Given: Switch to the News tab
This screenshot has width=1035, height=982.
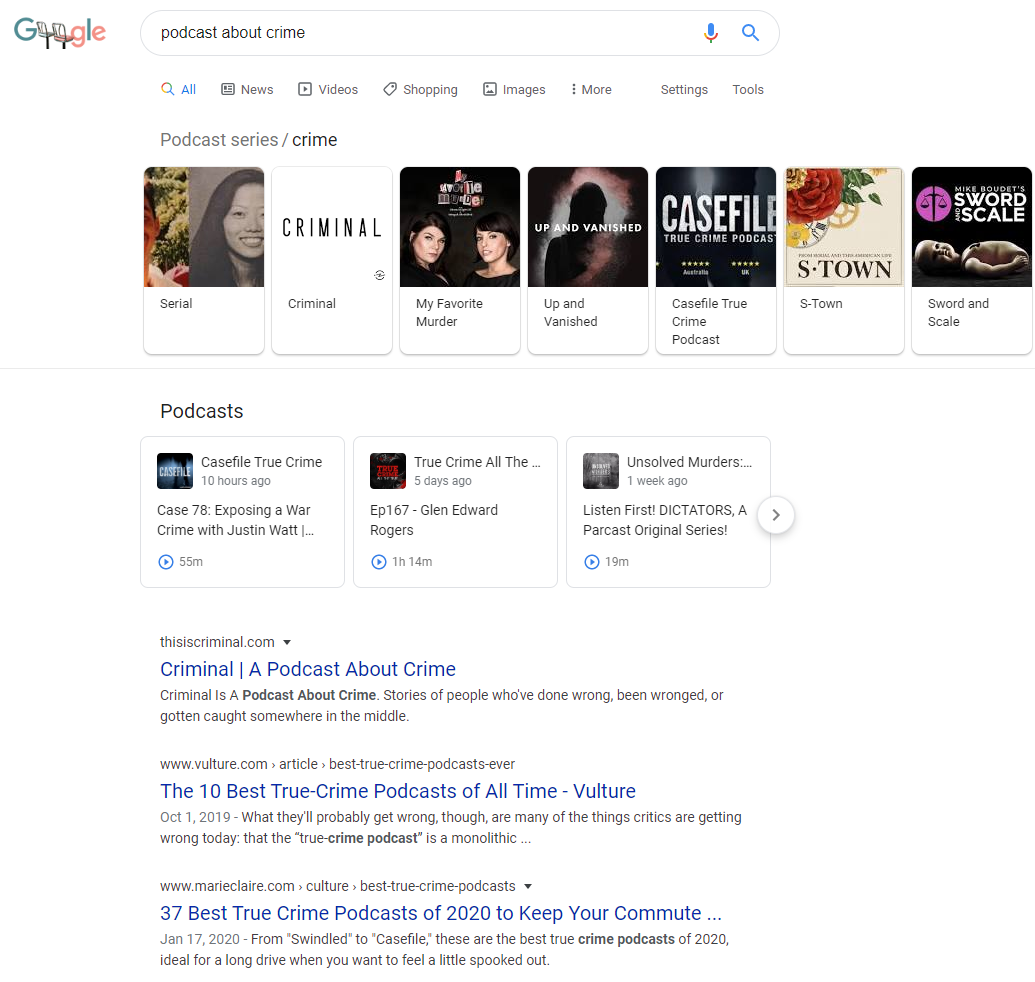Looking at the screenshot, I should coord(247,90).
